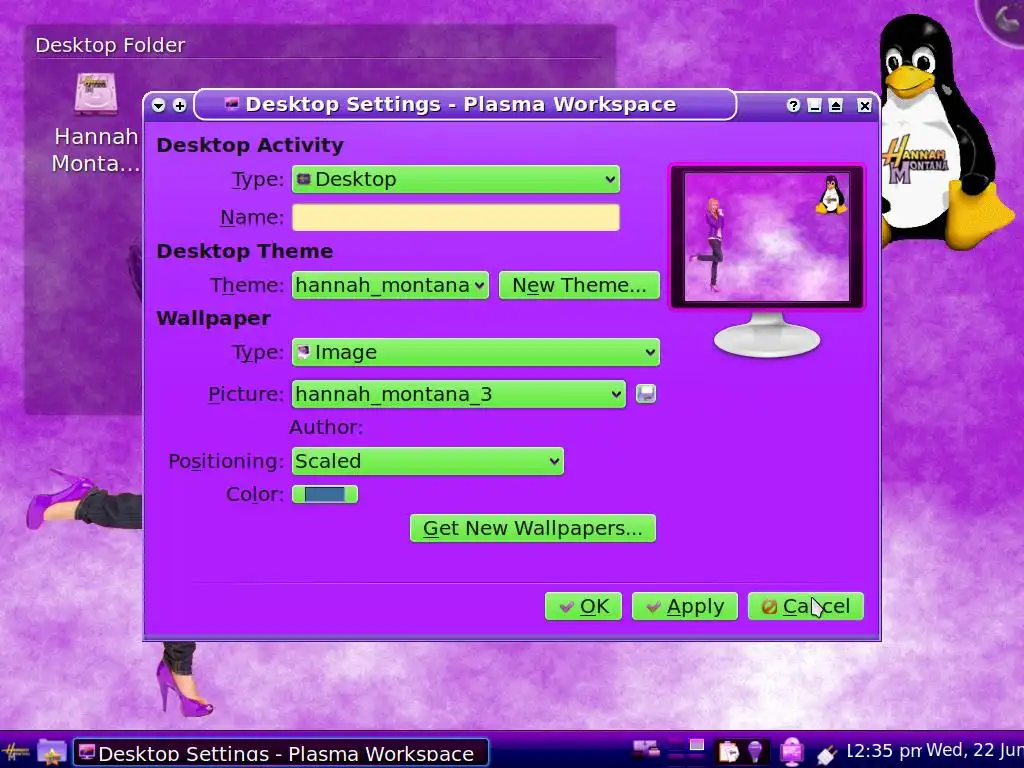The width and height of the screenshot is (1024, 768).
Task: Click the lightbulb tray icon
Action: [755, 752]
